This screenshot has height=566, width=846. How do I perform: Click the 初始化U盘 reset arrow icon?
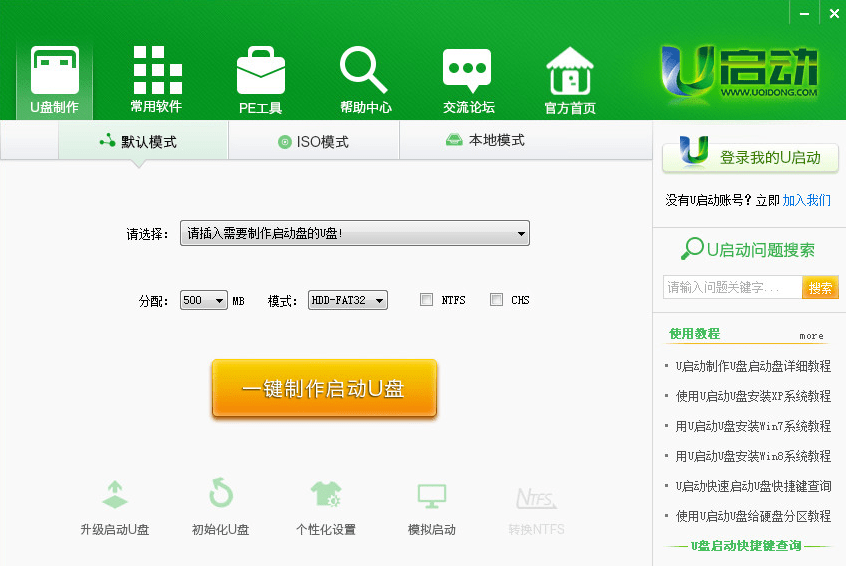(221, 493)
